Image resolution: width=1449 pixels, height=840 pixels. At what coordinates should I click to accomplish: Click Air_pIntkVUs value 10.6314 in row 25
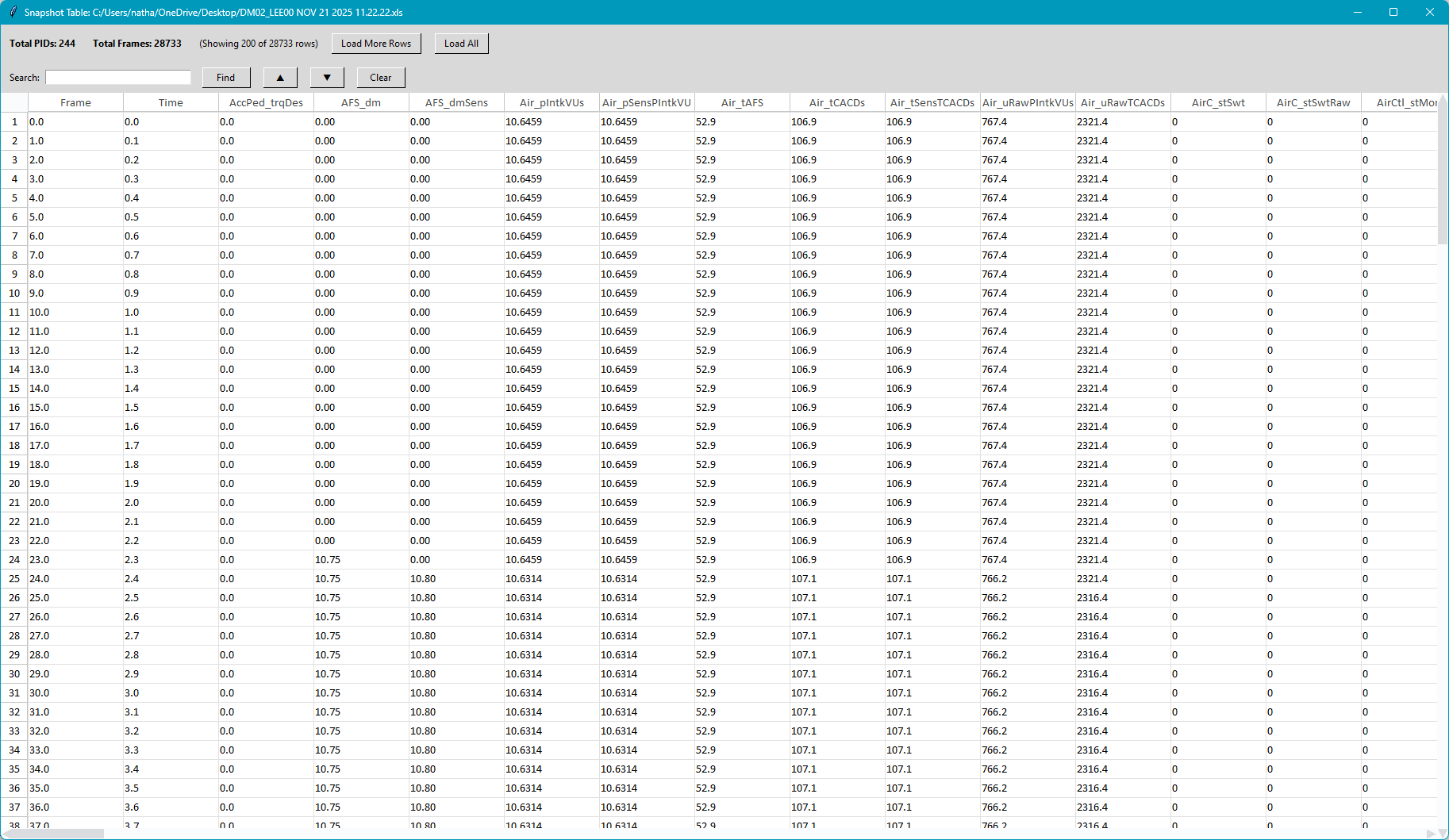(552, 579)
